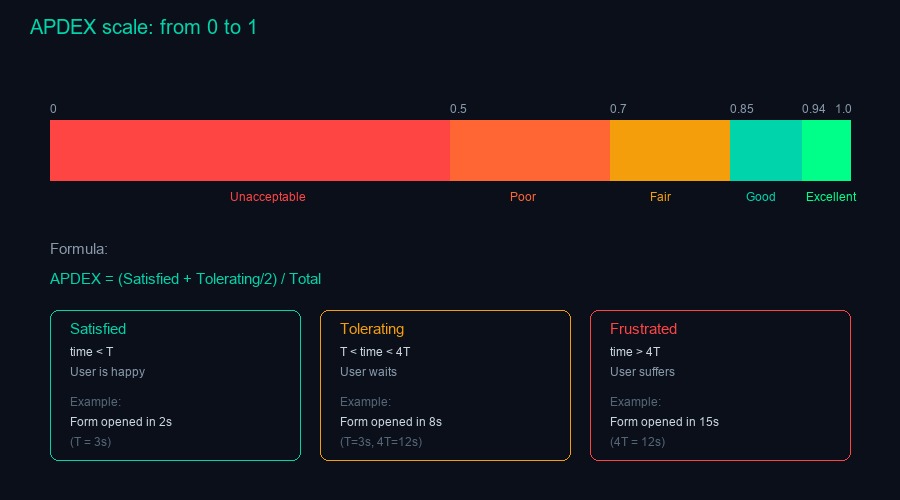900x500 pixels.
Task: Click the "APDEX scale: from 0 to 1" title
Action: pyautogui.click(x=143, y=28)
